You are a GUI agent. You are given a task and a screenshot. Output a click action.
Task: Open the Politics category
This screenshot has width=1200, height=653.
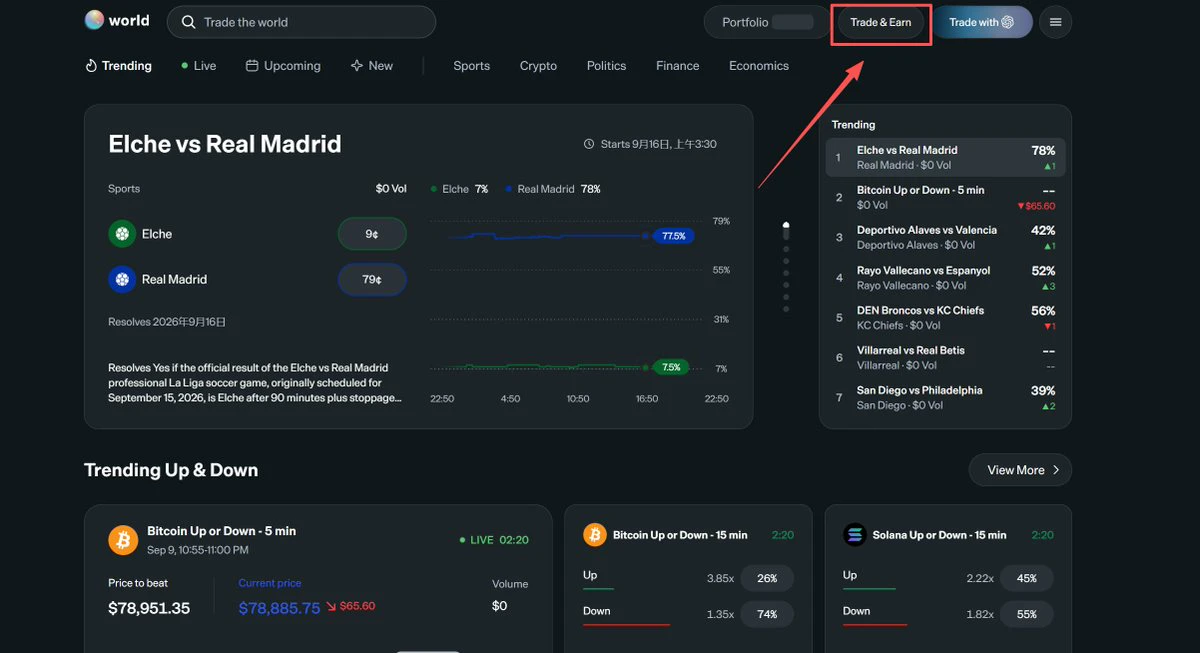pyautogui.click(x=606, y=66)
